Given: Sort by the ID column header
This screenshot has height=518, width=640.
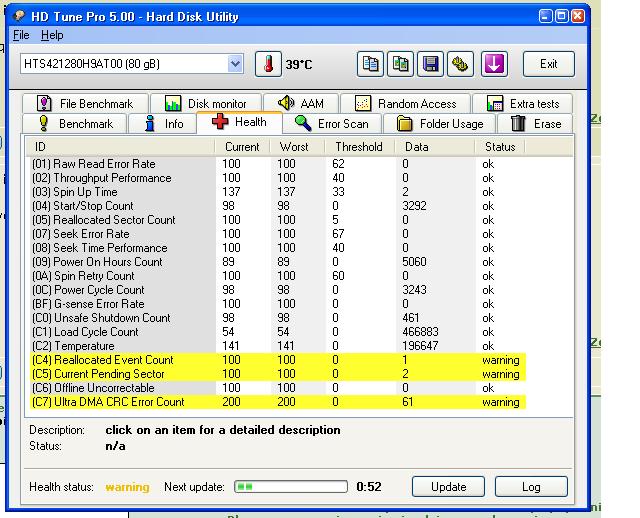Looking at the screenshot, I should (x=121, y=147).
